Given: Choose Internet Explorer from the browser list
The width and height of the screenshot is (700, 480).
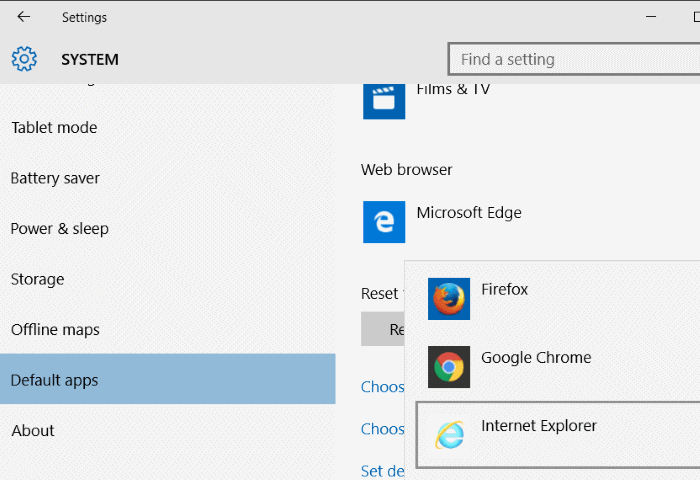Looking at the screenshot, I should (558, 435).
